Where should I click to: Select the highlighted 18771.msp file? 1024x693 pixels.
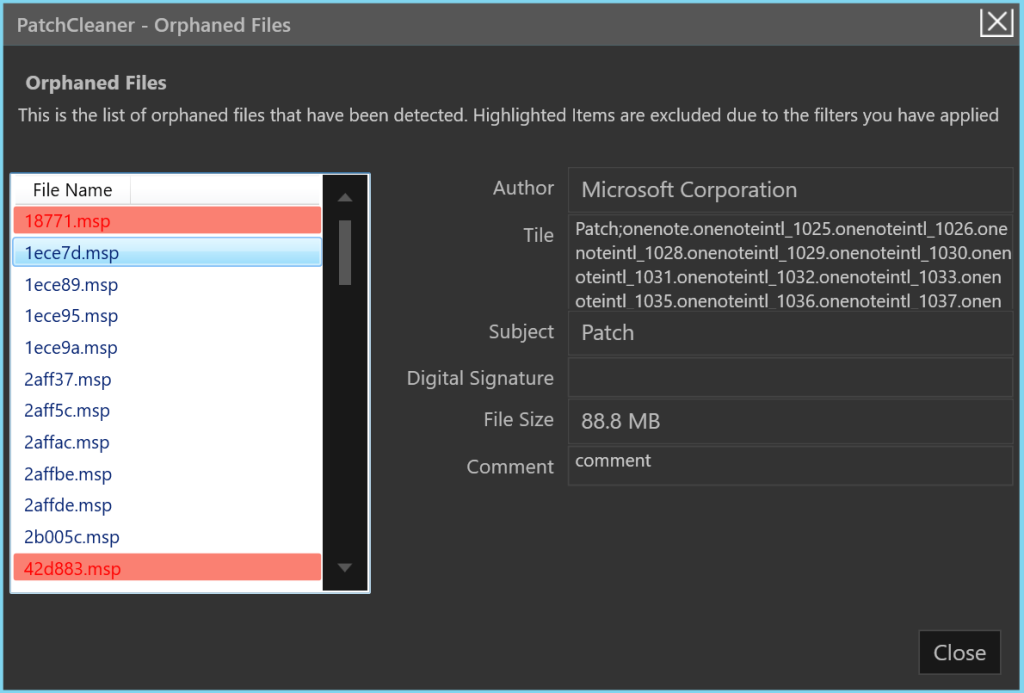(167, 221)
